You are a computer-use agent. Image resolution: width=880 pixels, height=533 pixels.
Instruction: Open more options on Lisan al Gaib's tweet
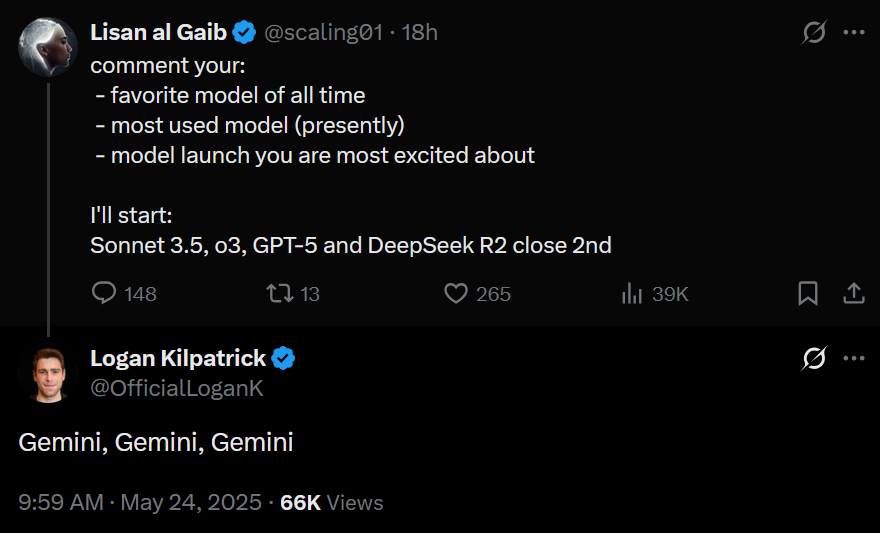853,32
